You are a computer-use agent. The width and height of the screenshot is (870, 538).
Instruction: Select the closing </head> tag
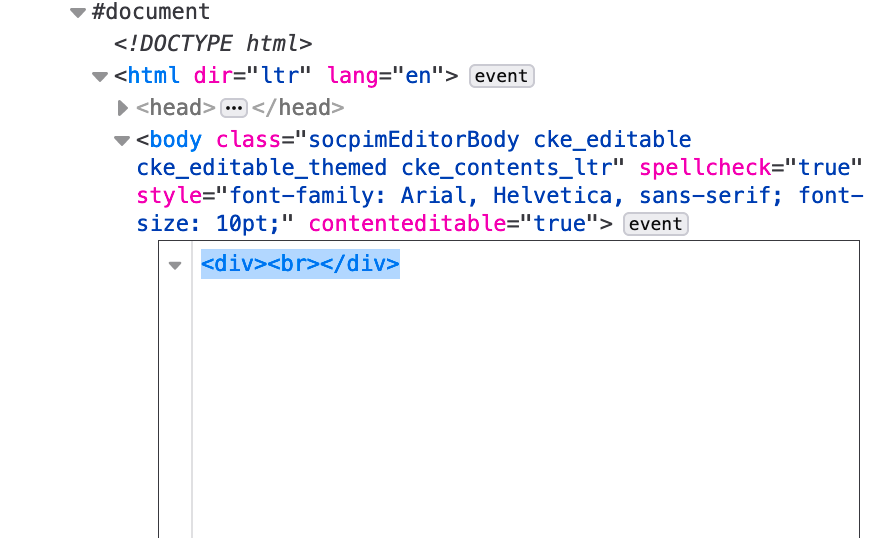tap(298, 108)
